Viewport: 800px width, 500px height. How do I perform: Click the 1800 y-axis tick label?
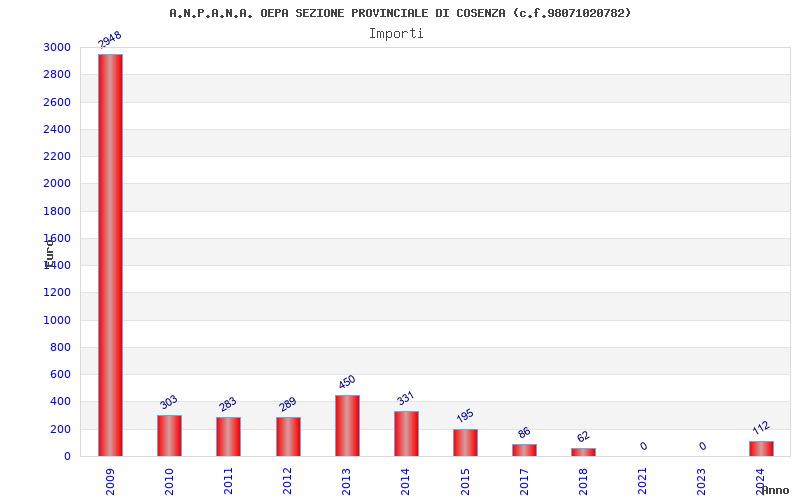[57, 211]
